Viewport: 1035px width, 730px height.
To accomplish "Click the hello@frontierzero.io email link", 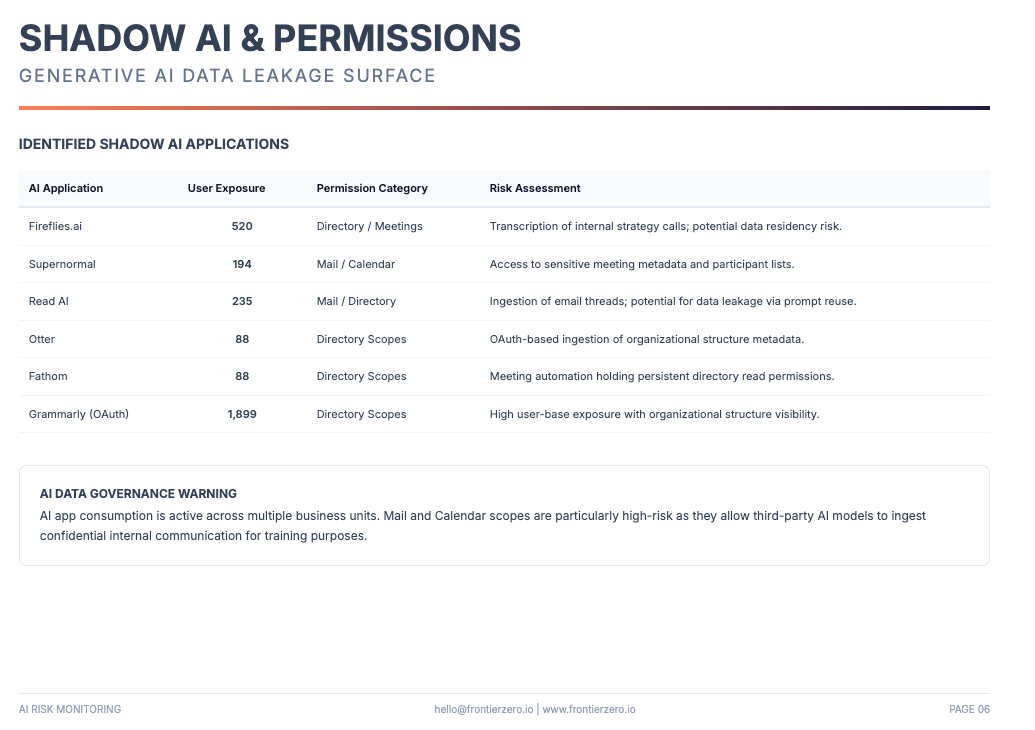I will (483, 709).
